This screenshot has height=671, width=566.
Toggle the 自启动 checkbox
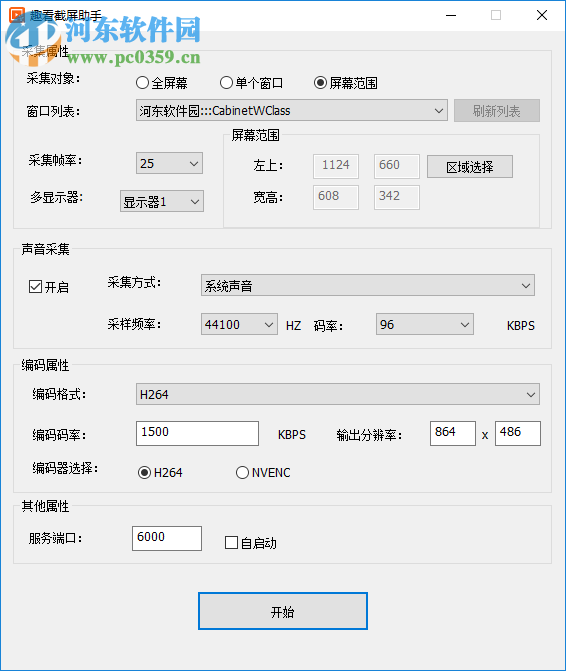[251, 543]
